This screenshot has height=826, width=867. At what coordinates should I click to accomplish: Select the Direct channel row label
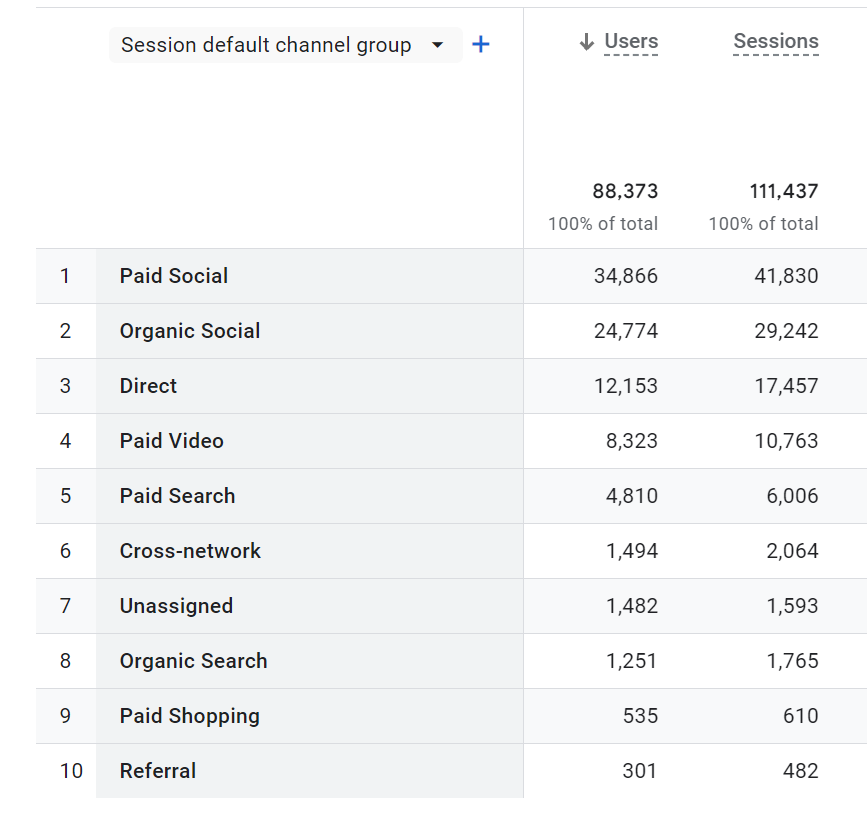pyautogui.click(x=148, y=386)
